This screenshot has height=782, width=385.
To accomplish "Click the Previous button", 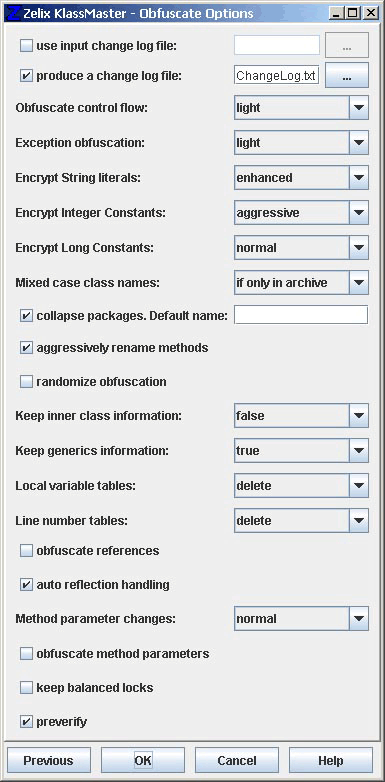I will 48,760.
